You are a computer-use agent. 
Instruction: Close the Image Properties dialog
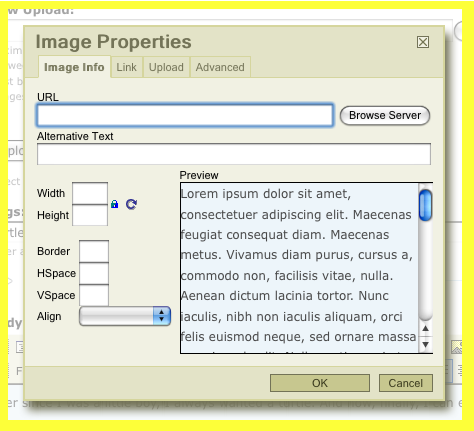pyautogui.click(x=423, y=42)
